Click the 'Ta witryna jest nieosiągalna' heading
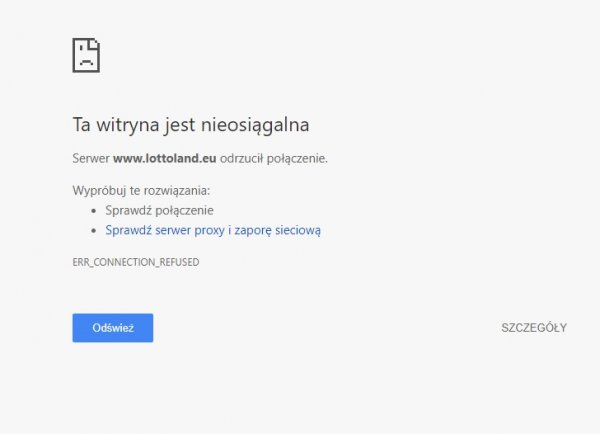600x434 pixels. point(191,125)
